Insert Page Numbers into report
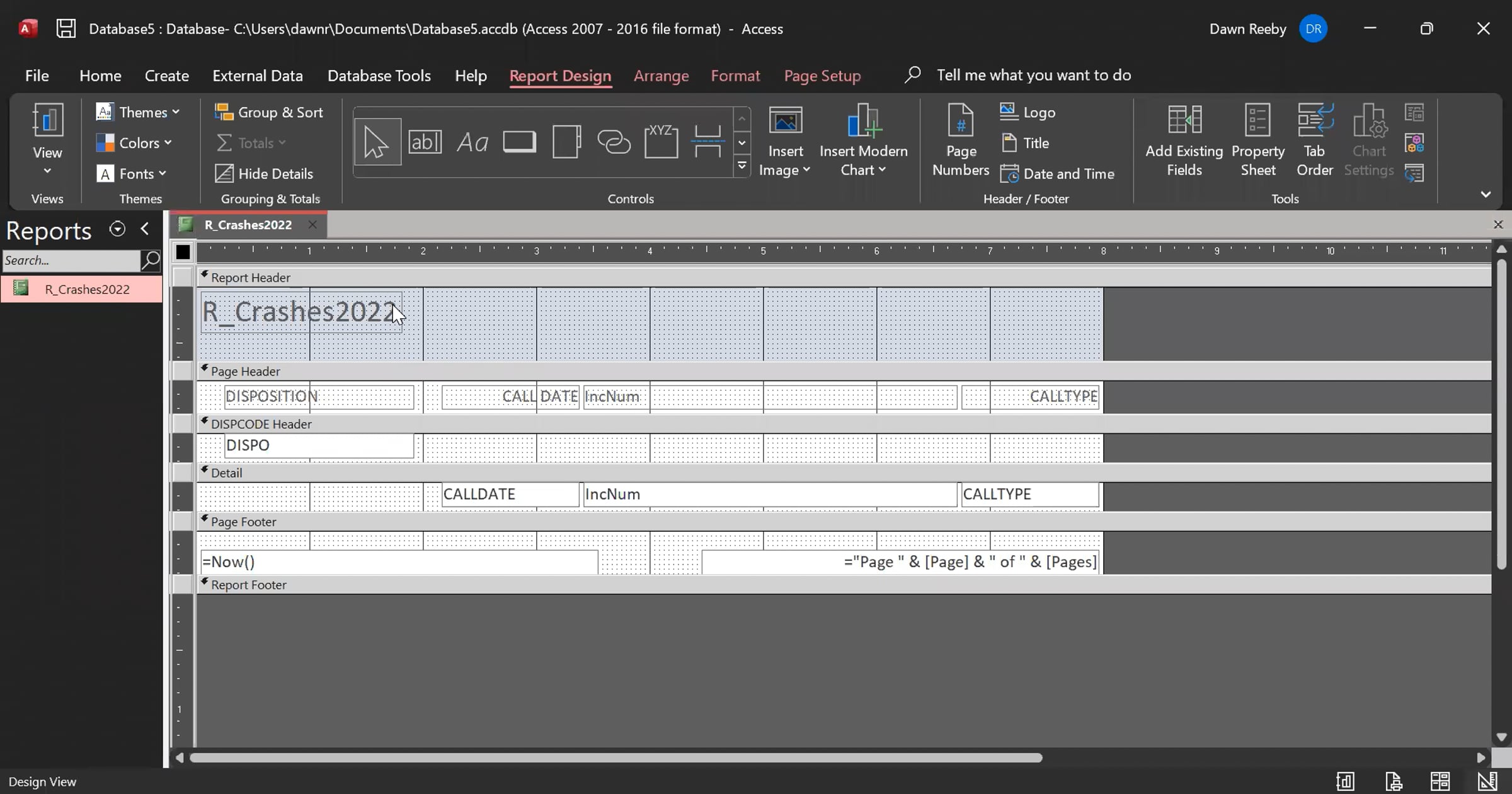This screenshot has width=1512, height=794. pyautogui.click(x=960, y=141)
